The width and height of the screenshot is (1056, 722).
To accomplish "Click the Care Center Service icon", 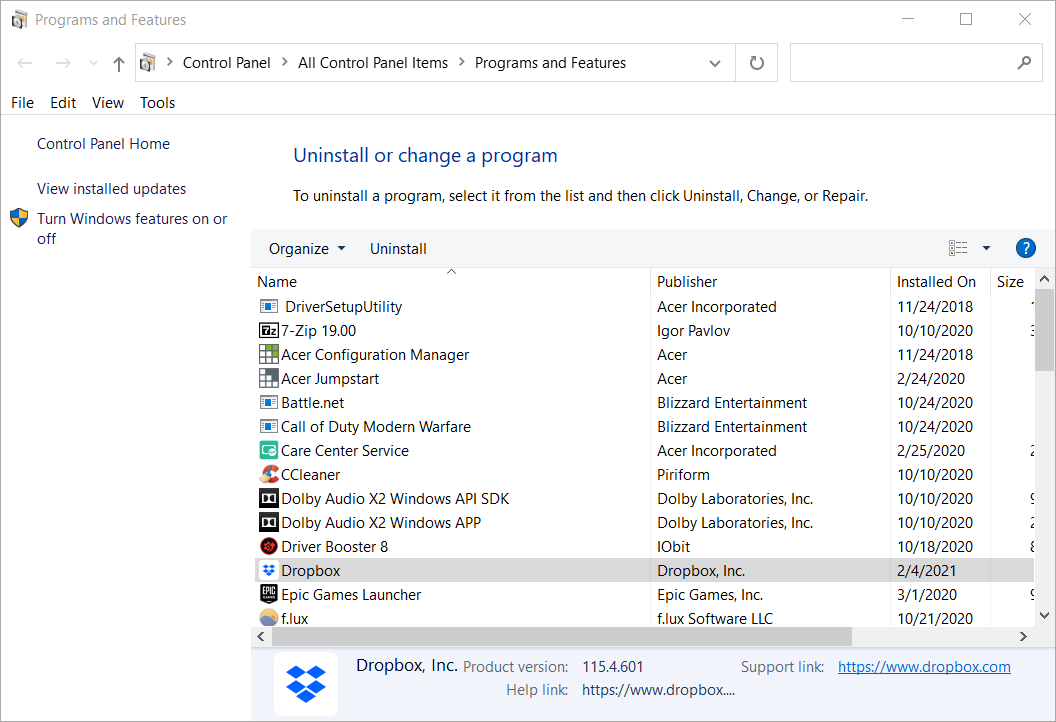I will tap(269, 451).
